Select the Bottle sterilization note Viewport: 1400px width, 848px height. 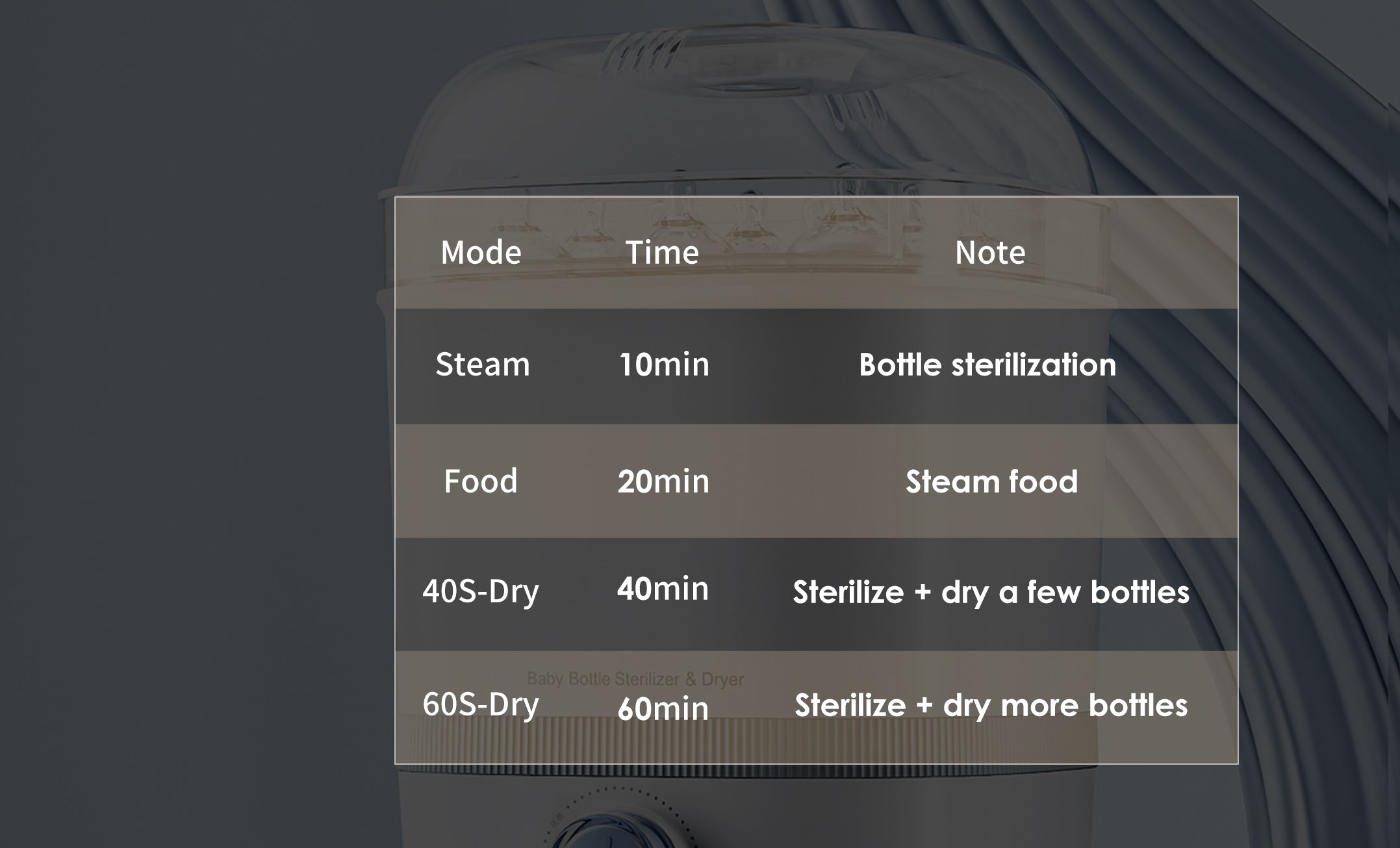pos(987,365)
